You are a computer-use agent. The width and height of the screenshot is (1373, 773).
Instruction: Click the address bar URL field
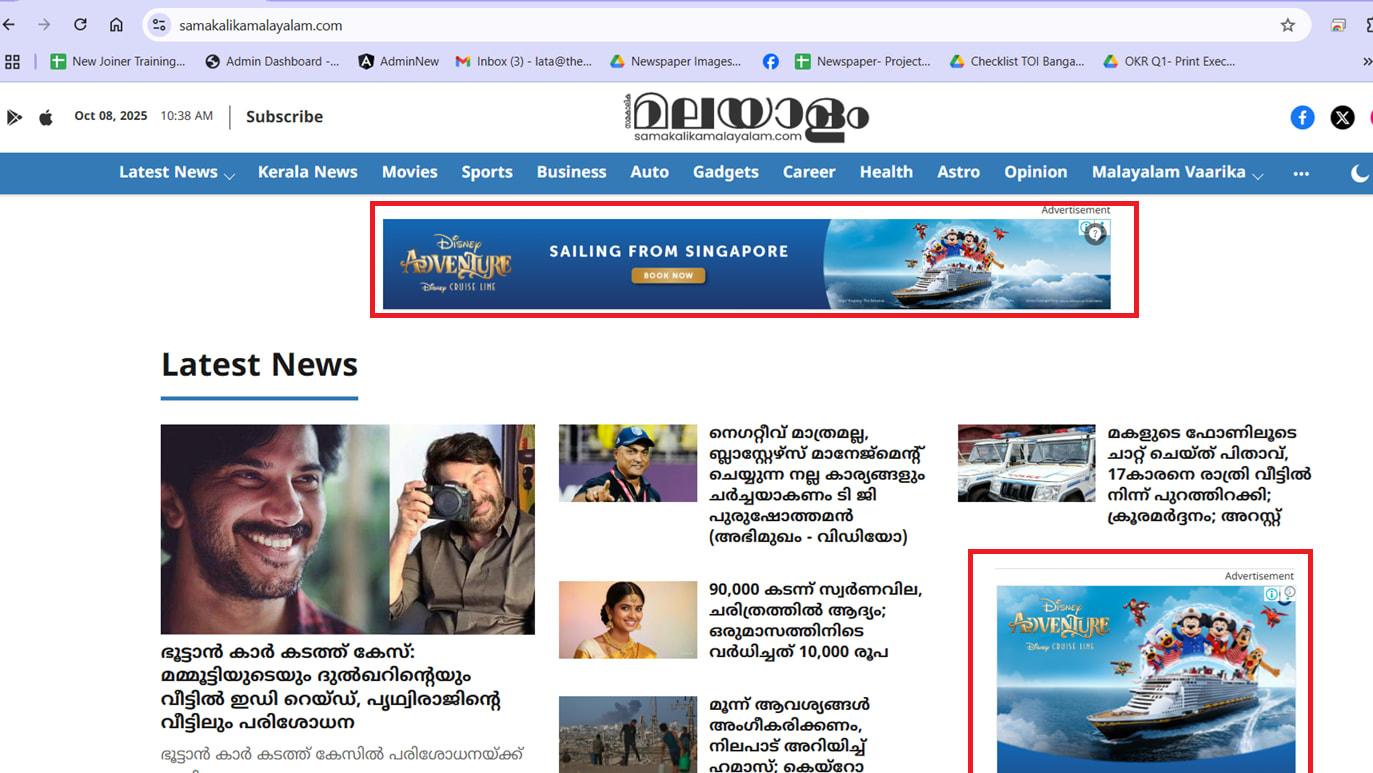(x=700, y=25)
